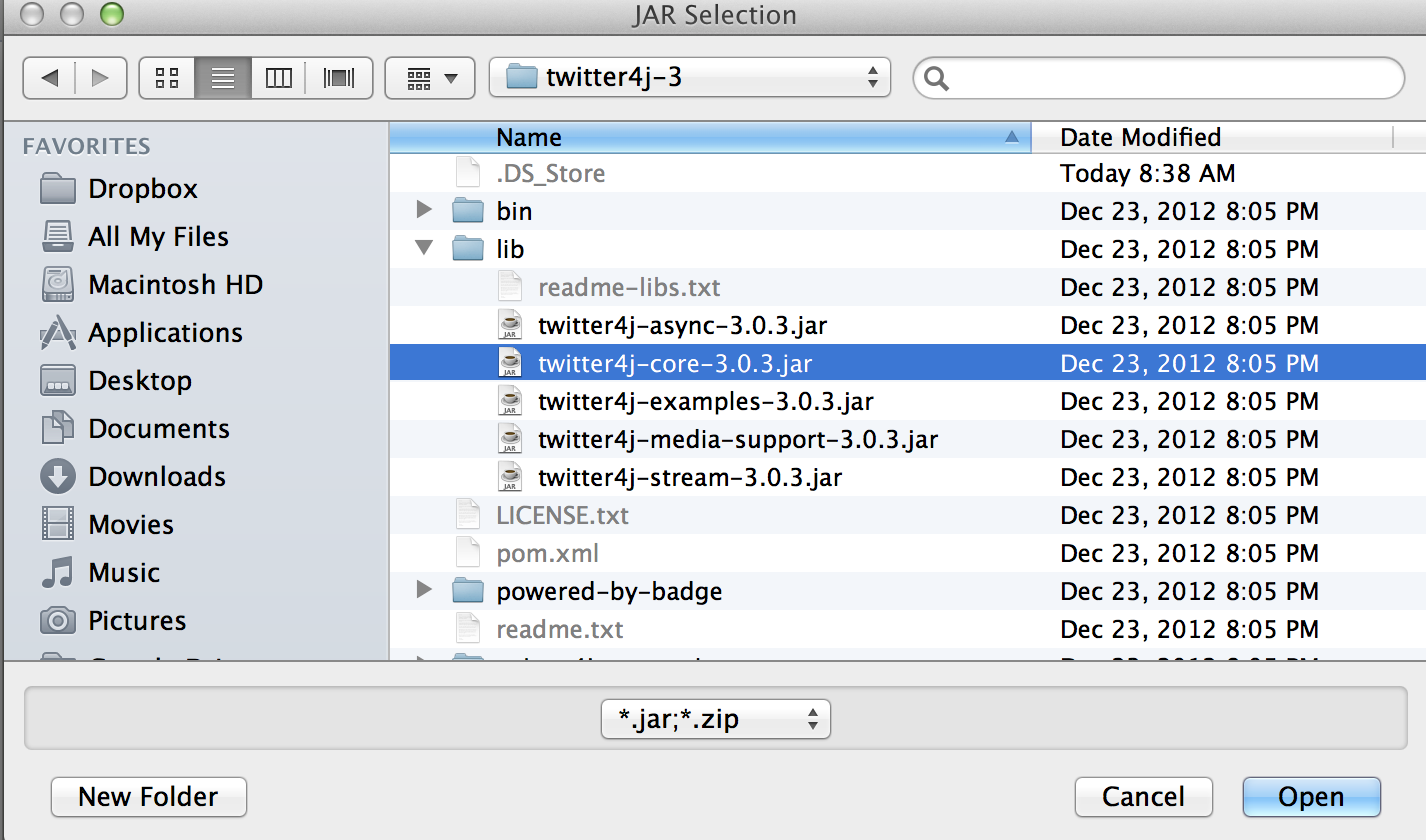Click the .DS_Store file entry
This screenshot has width=1426, height=840.
[x=551, y=173]
